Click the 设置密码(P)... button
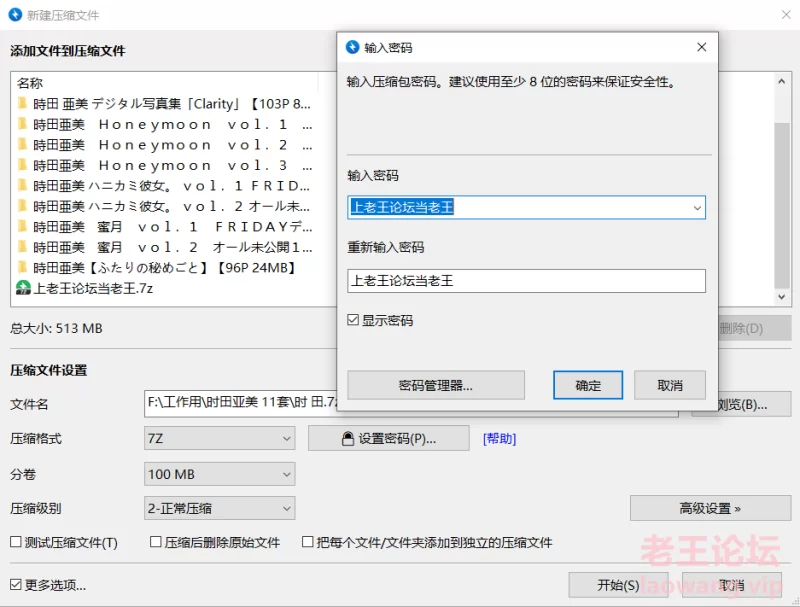Viewport: 800px width, 607px height. tap(388, 439)
